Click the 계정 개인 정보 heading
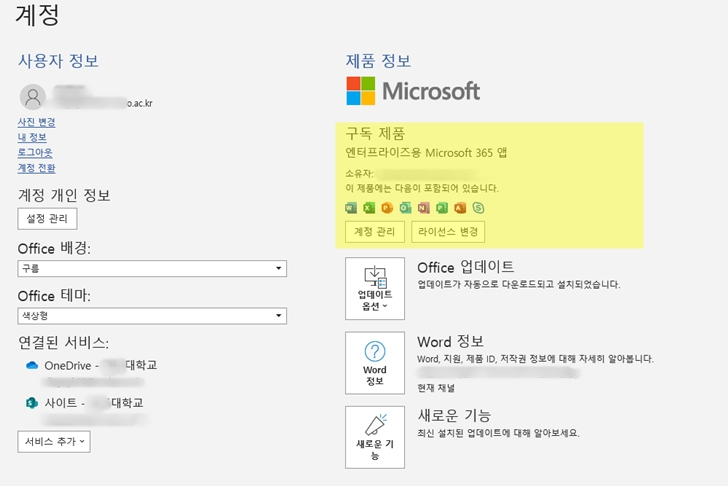Screen dimensions: 728x486 (x=64, y=195)
